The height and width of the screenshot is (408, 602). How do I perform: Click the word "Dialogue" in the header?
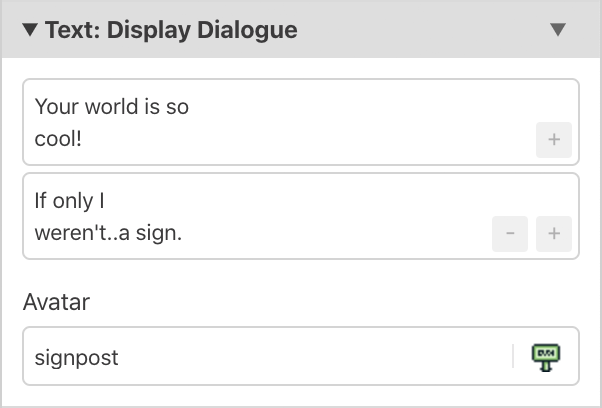(248, 30)
